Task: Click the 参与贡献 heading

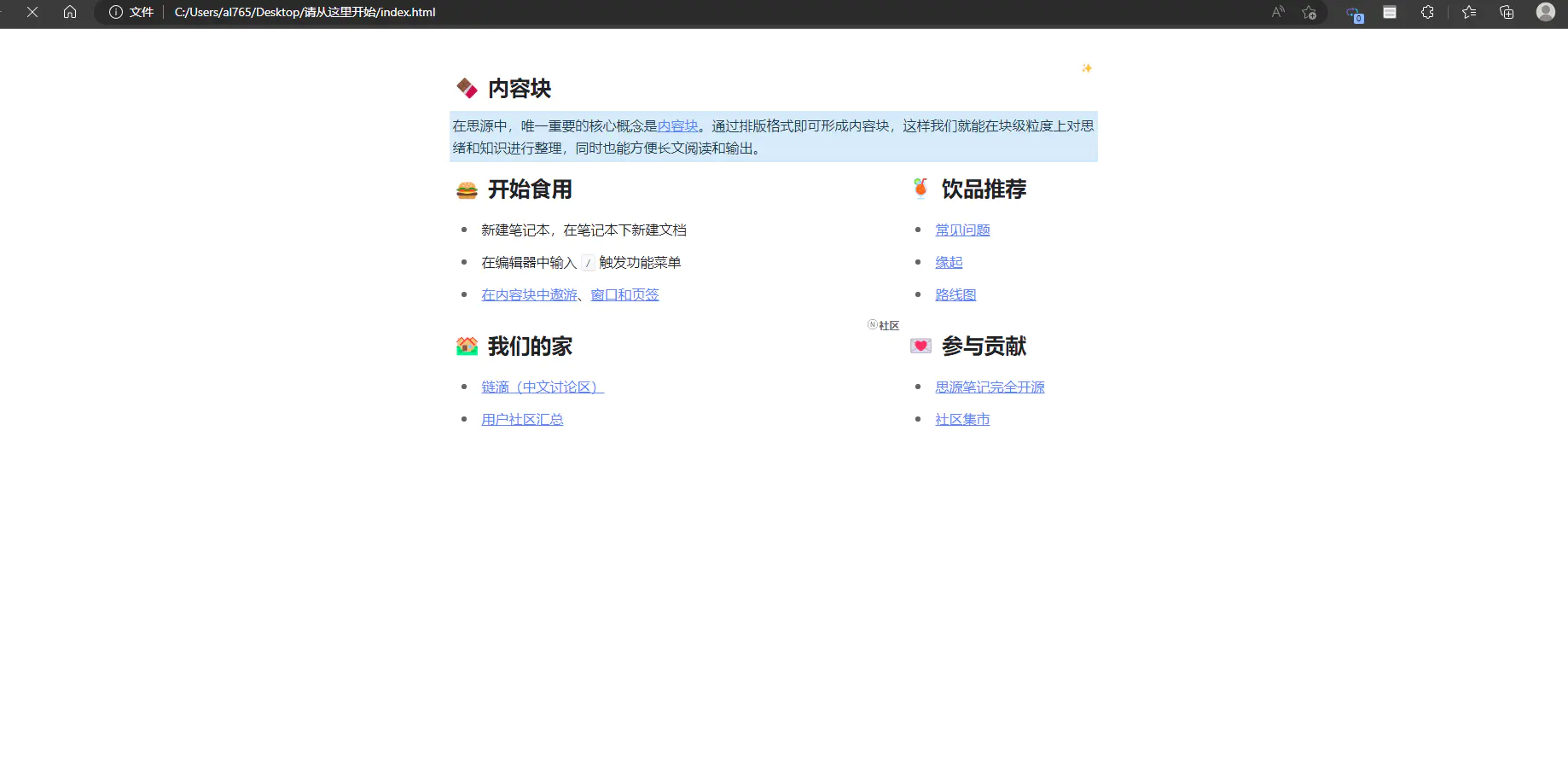Action: [x=984, y=346]
